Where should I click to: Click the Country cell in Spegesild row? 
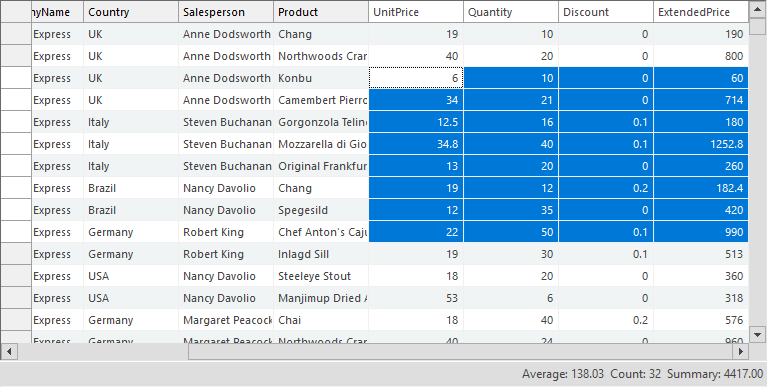(131, 210)
